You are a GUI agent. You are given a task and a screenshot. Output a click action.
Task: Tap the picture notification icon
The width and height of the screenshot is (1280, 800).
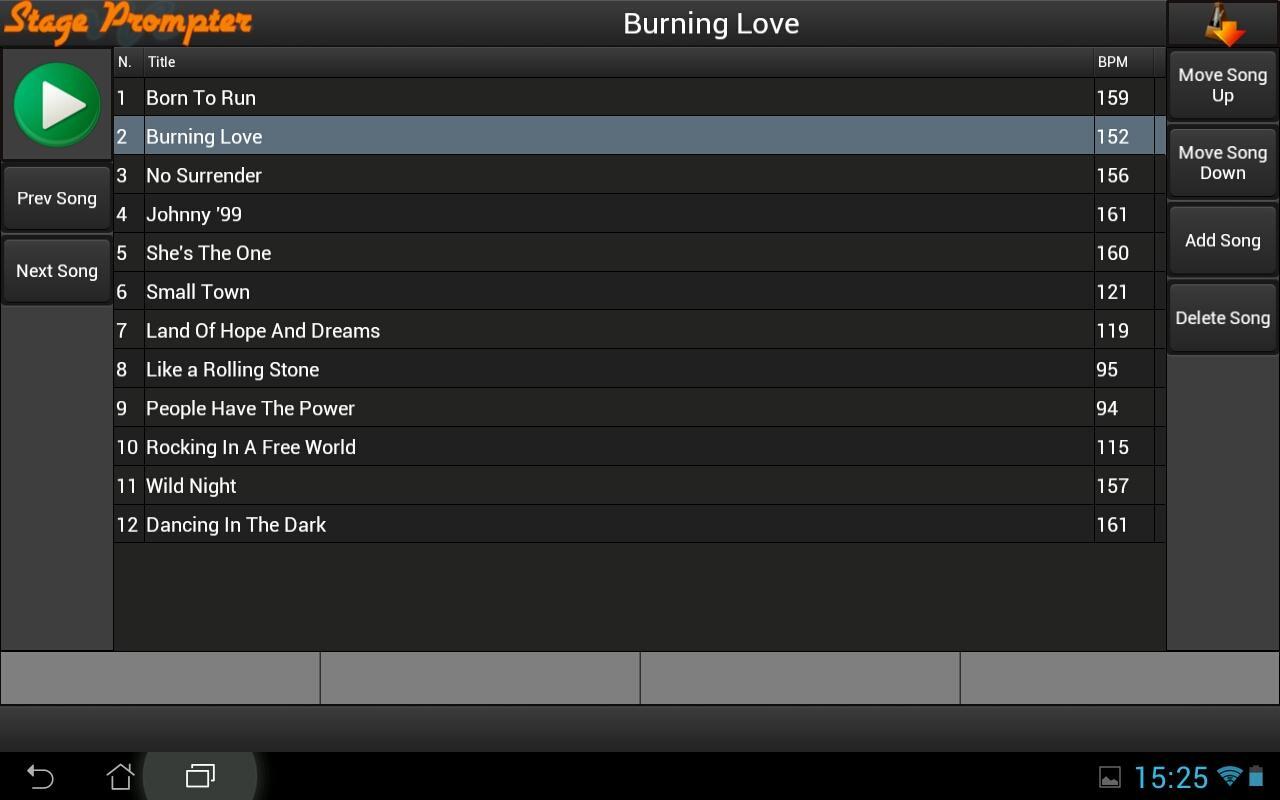click(1110, 777)
